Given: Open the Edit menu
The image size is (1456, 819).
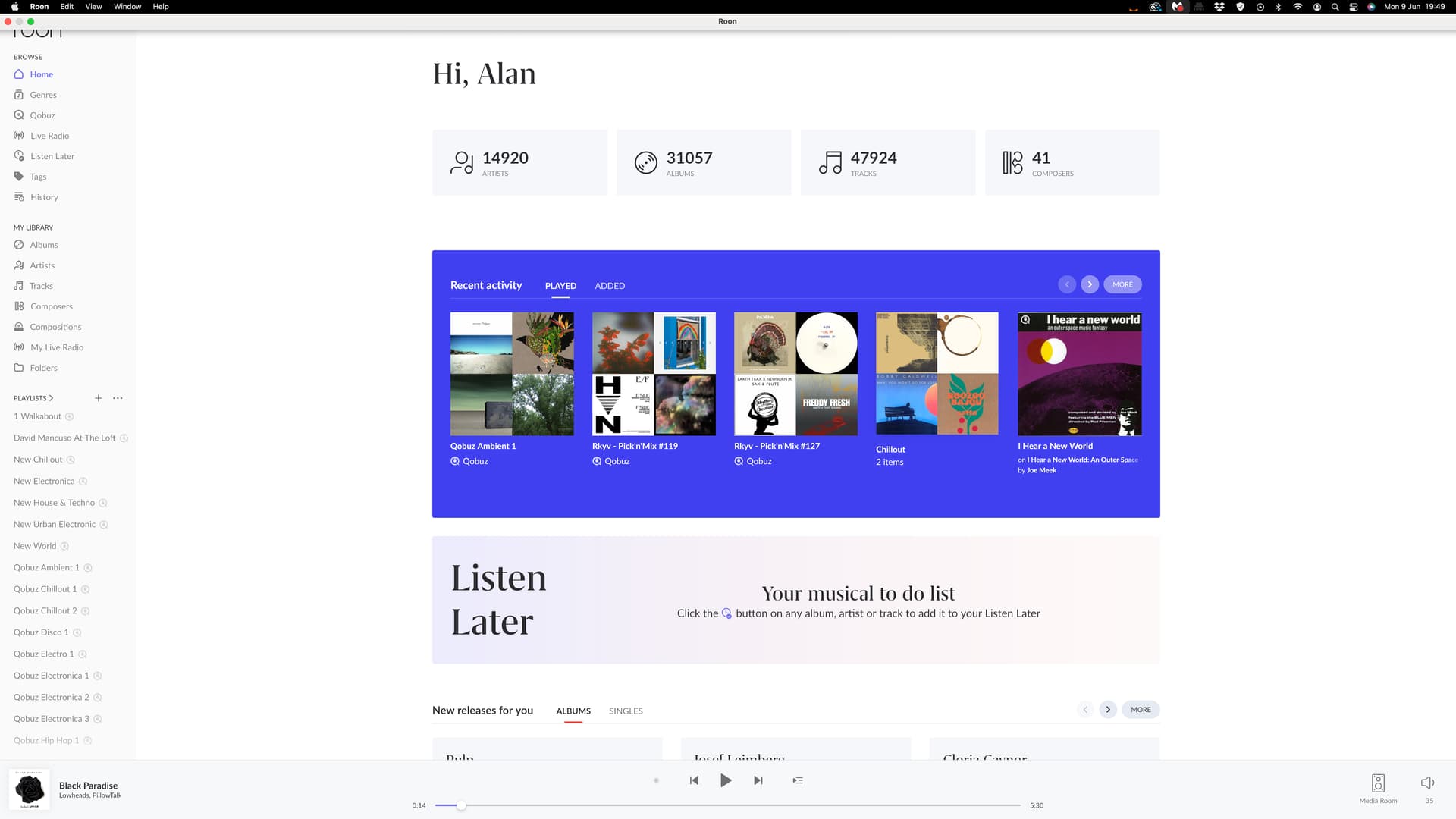Looking at the screenshot, I should tap(67, 6).
